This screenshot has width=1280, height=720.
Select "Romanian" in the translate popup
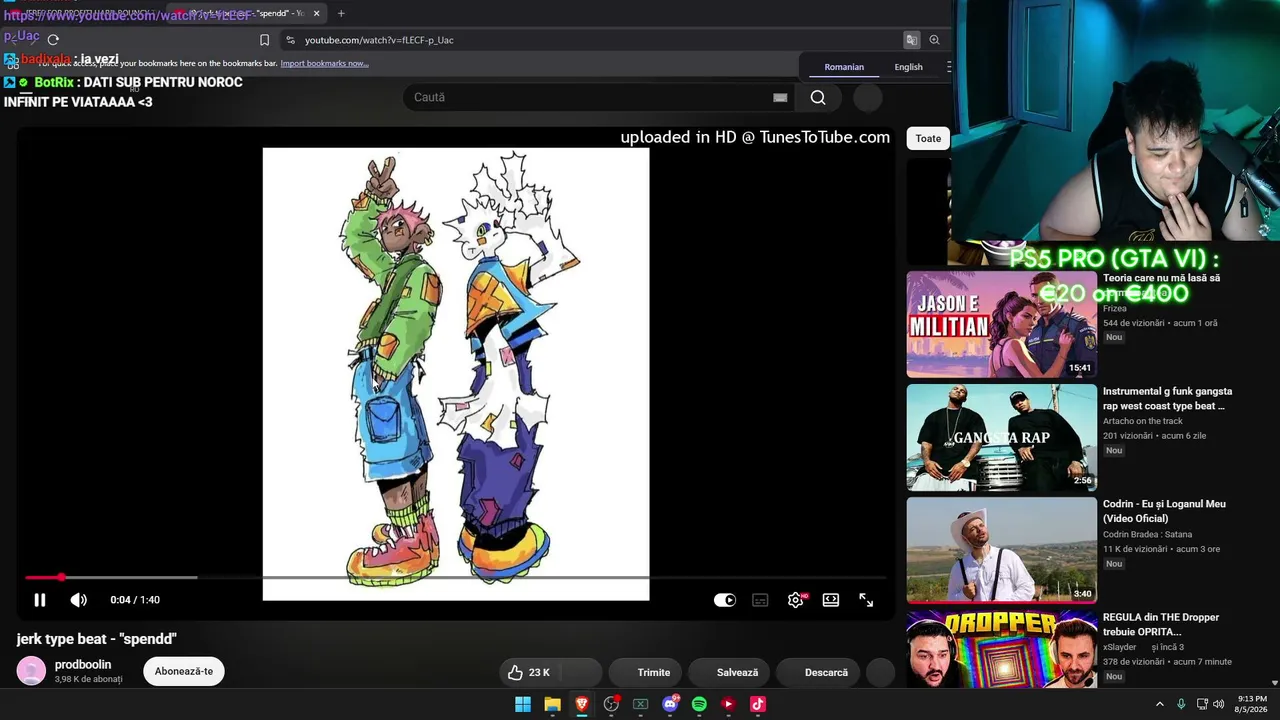tap(844, 67)
